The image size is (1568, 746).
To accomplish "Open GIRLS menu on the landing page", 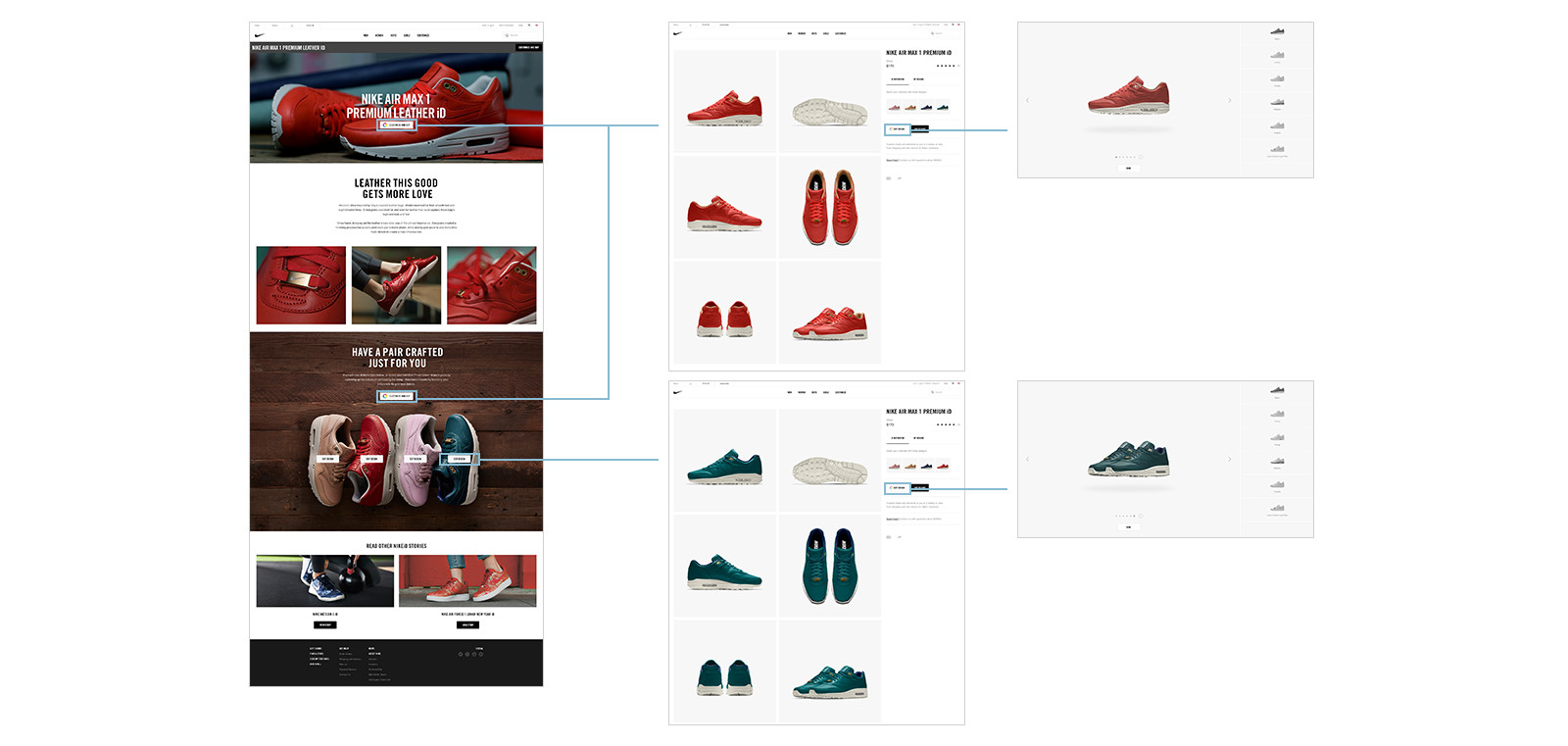I will [408, 35].
